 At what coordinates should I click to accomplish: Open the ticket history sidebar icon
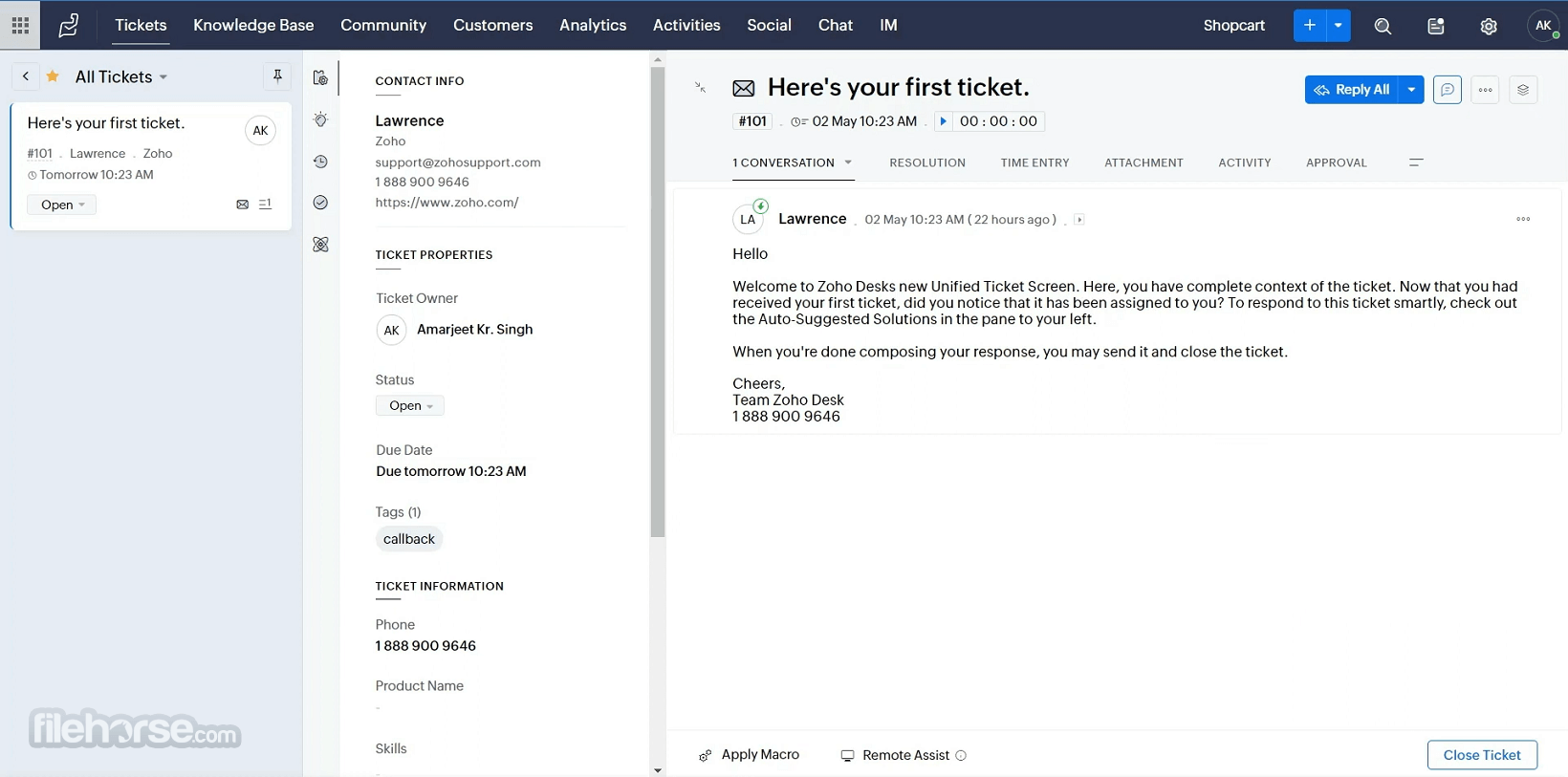(x=320, y=162)
